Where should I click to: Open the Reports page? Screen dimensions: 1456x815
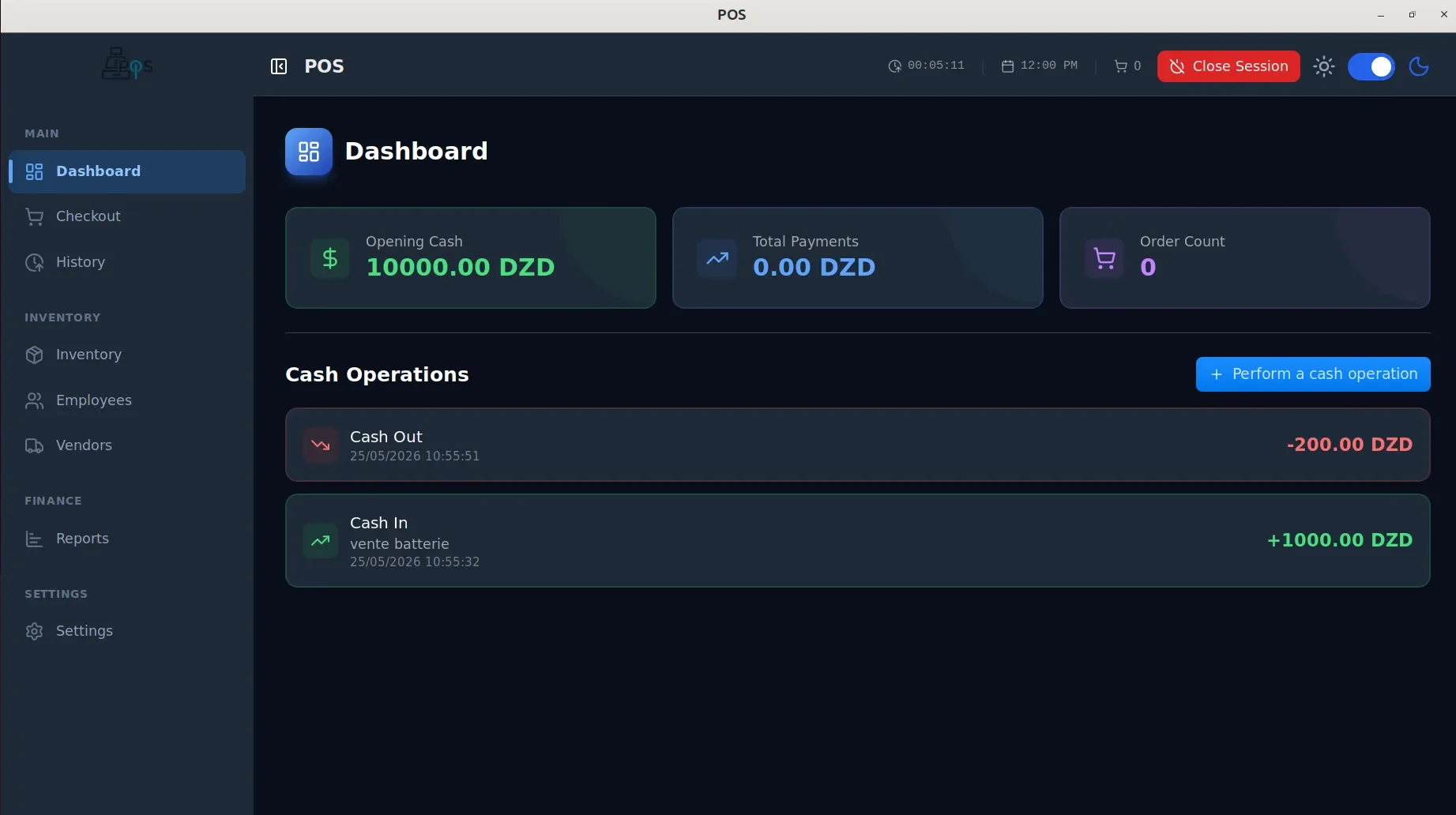(x=127, y=539)
